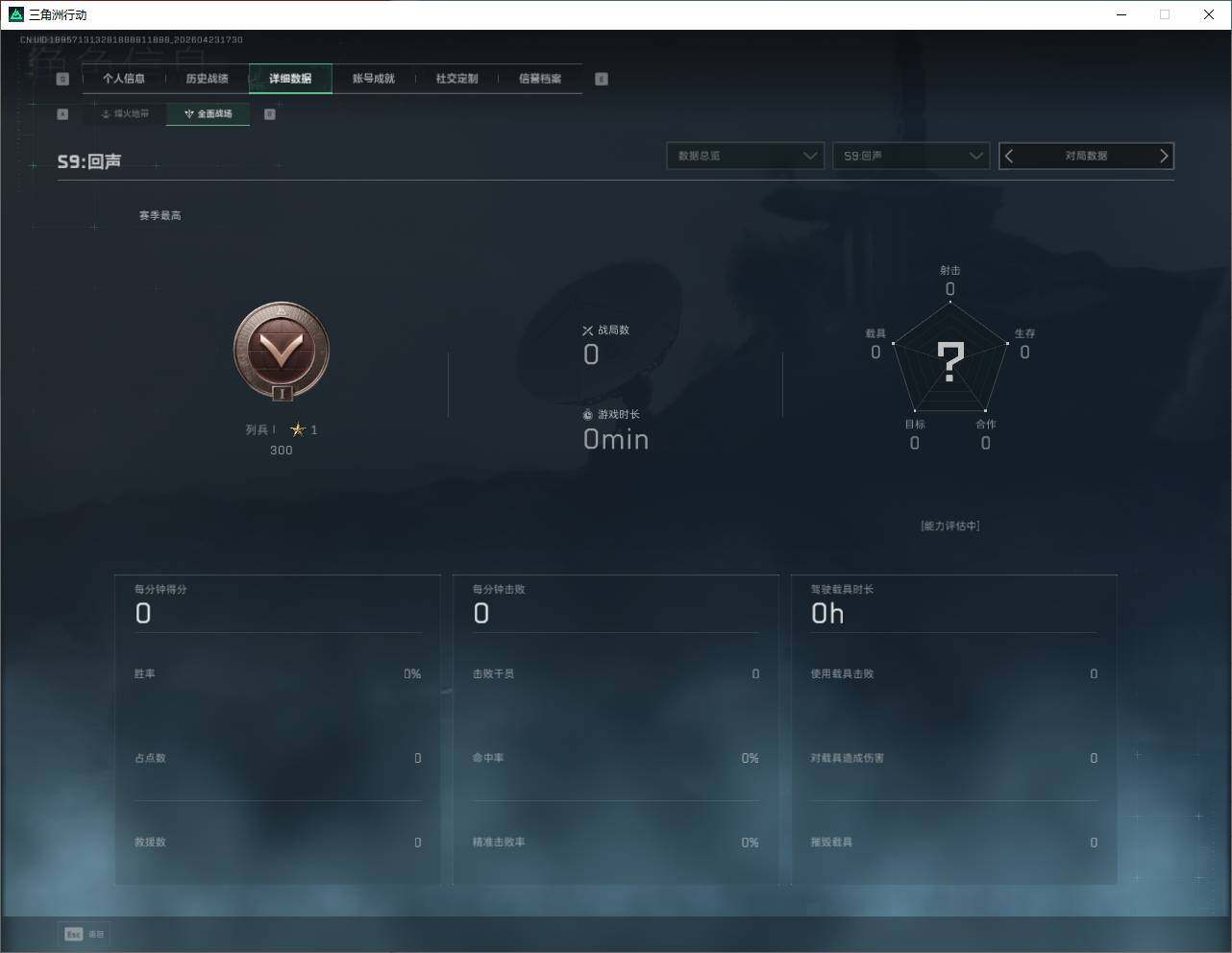Click the 救援数 stat row

(x=278, y=843)
